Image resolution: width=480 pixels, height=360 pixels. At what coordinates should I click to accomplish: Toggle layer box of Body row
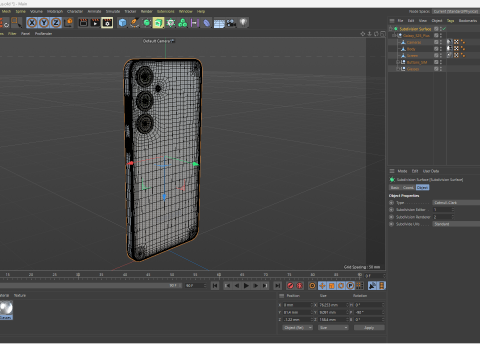436,49
